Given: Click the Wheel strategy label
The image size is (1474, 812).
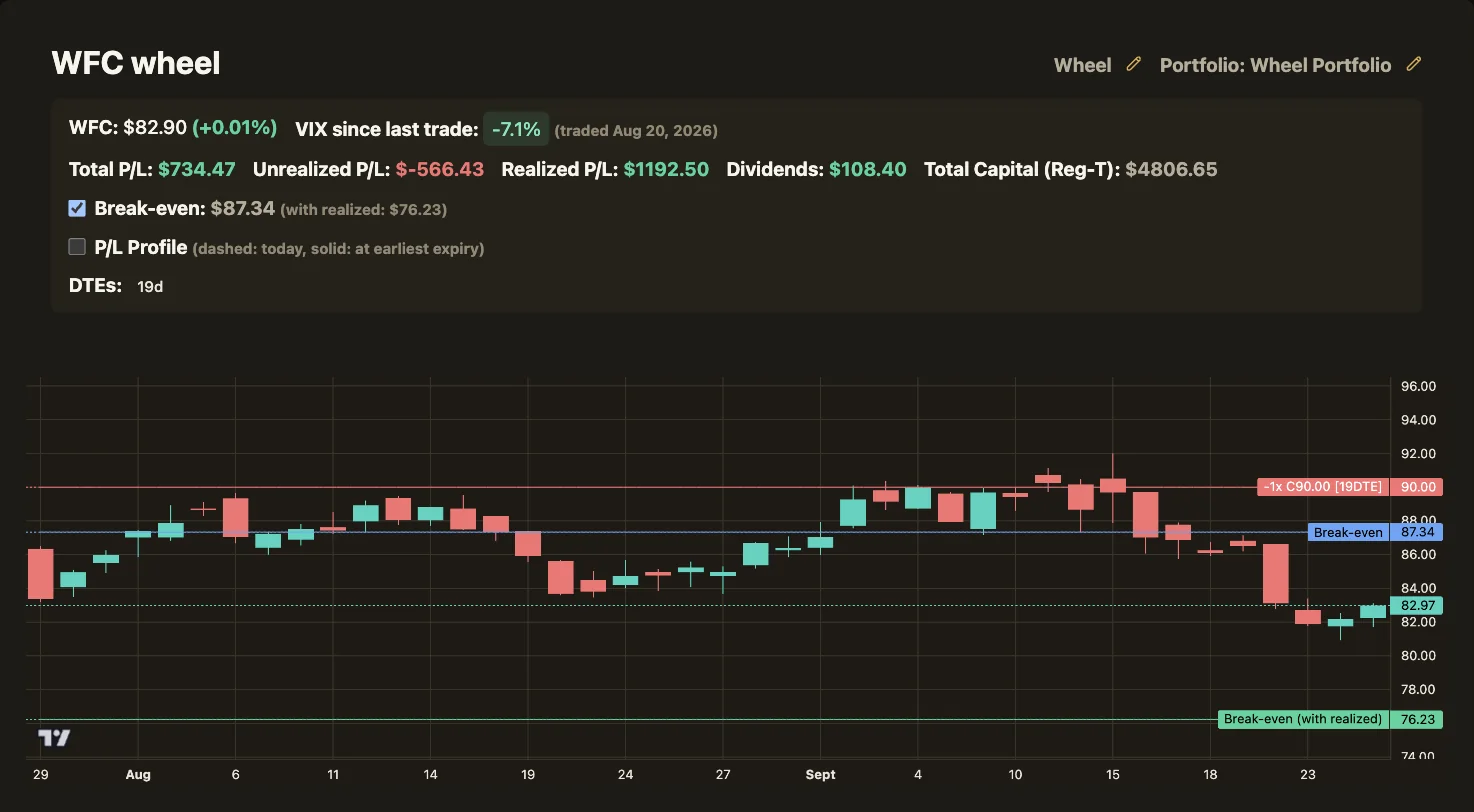Looking at the screenshot, I should [x=1082, y=65].
